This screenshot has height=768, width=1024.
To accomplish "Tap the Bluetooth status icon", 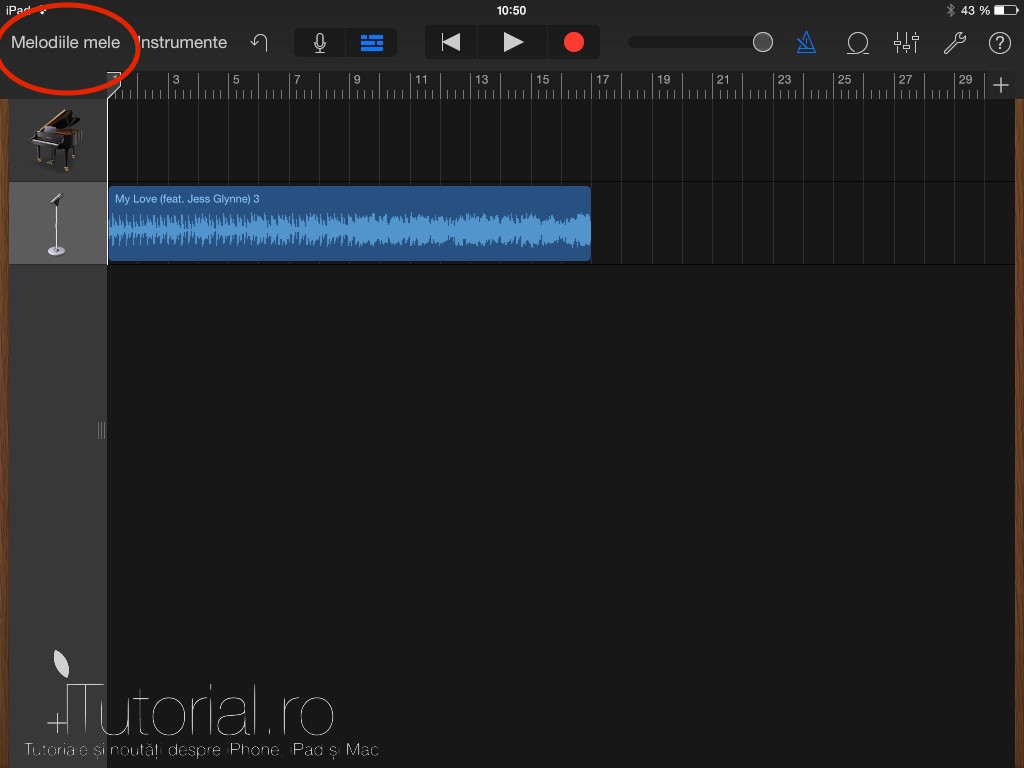I will click(x=950, y=10).
